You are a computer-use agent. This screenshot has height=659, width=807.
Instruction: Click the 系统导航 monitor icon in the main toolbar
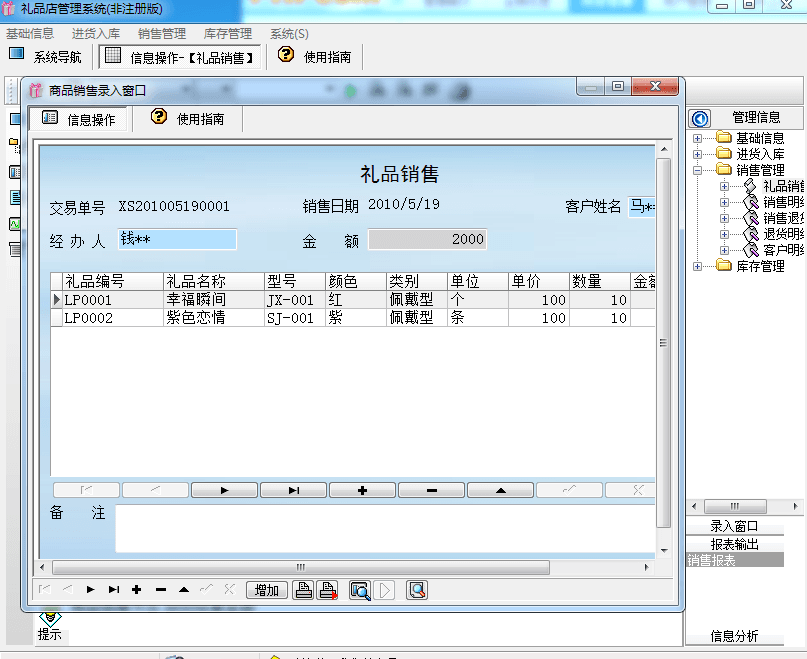click(x=16, y=54)
